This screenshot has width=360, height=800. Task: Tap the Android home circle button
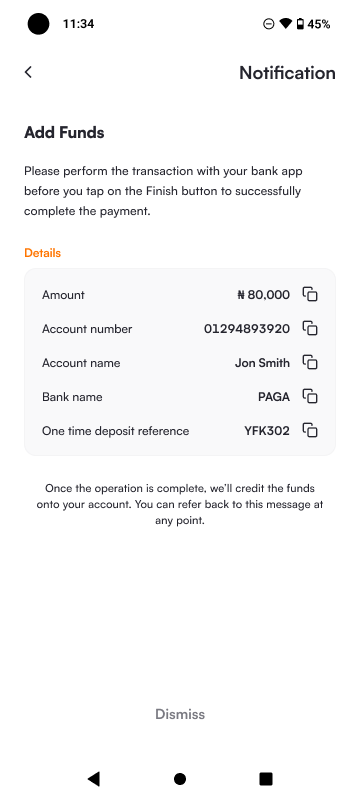180,779
